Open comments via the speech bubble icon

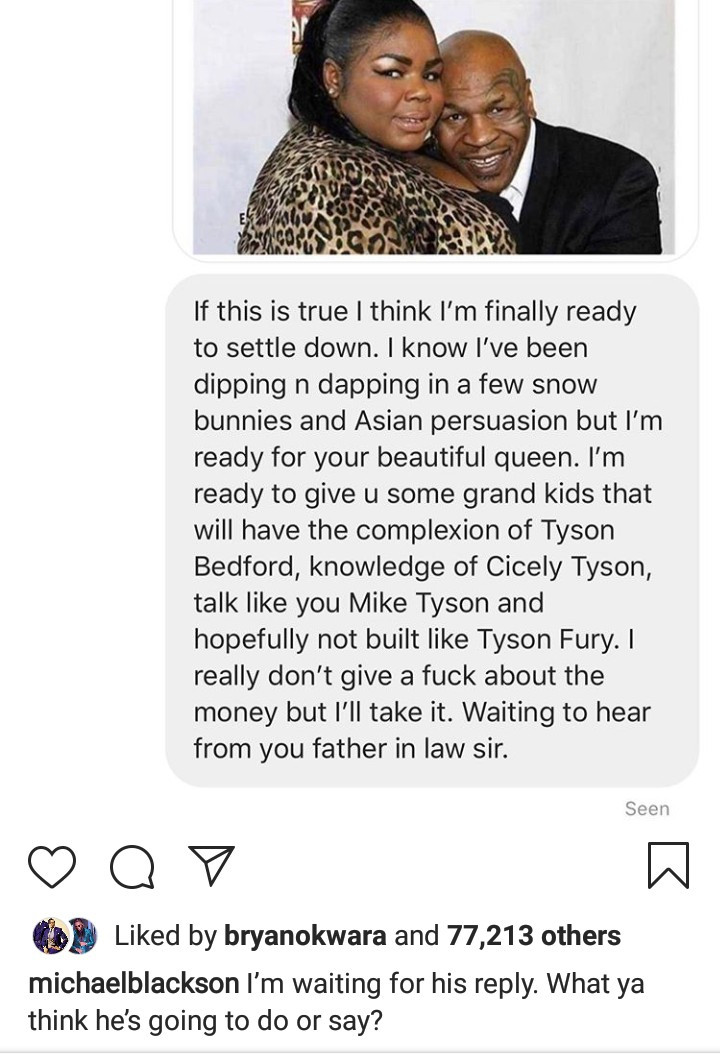click(132, 866)
